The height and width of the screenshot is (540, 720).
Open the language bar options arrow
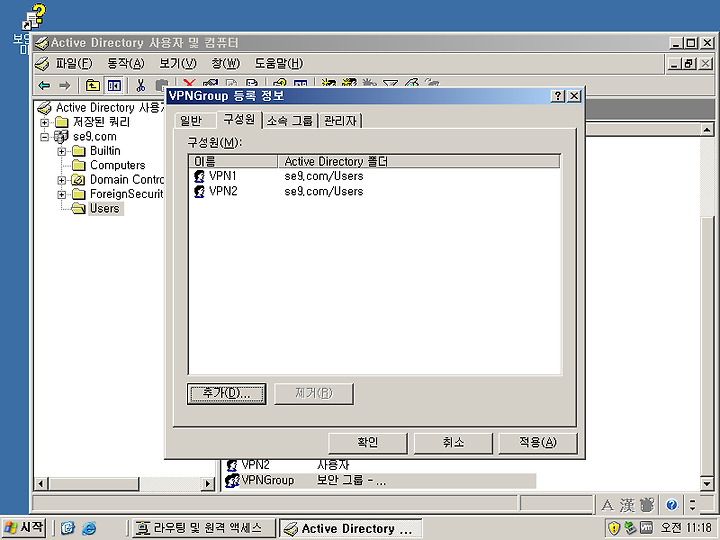pos(692,506)
